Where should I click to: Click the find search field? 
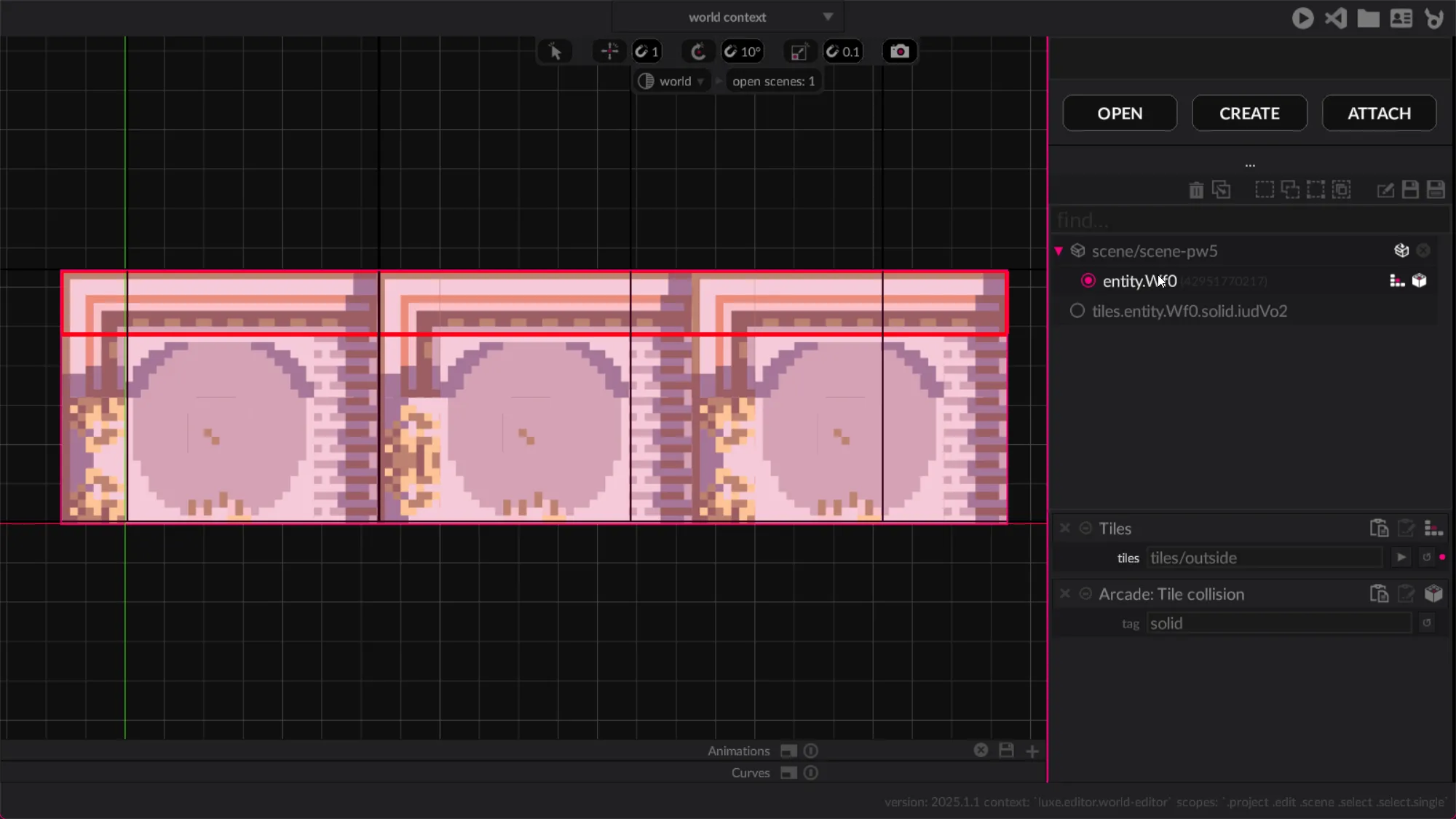(1249, 220)
